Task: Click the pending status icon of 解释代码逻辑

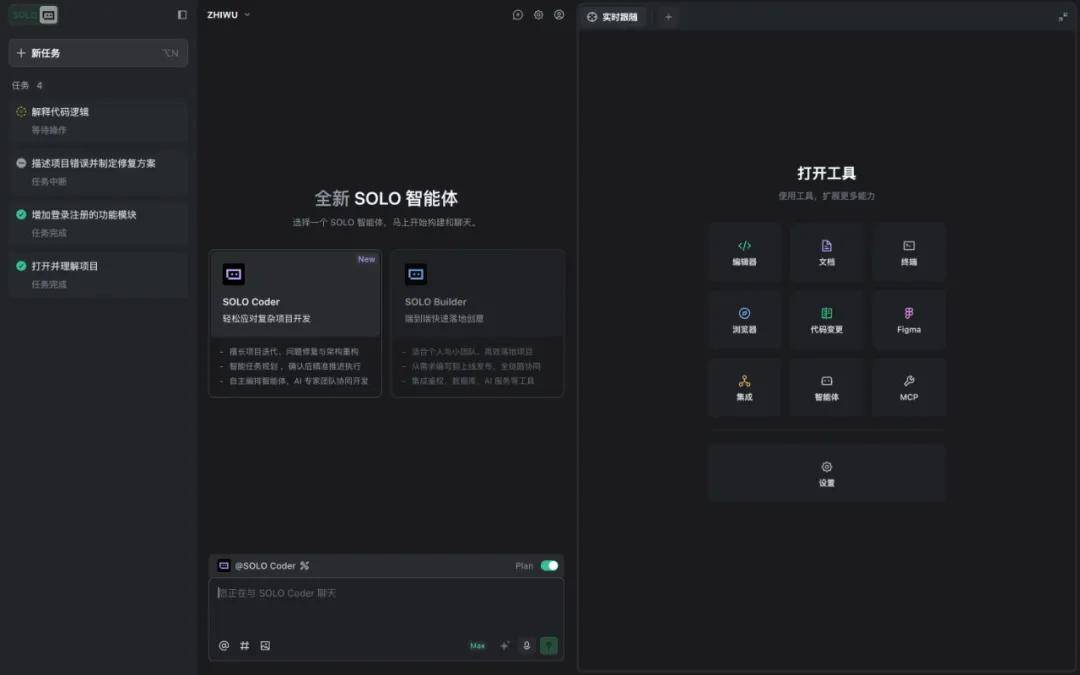Action: coord(21,112)
